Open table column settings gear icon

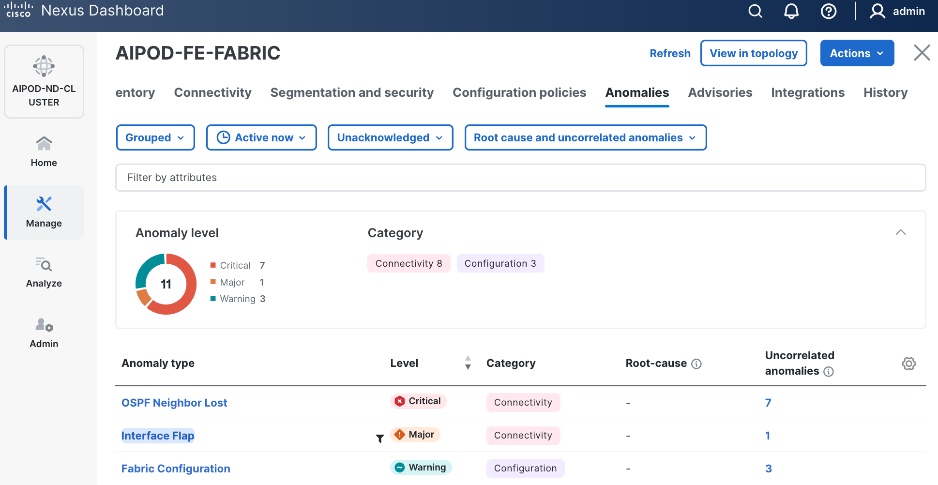pos(908,364)
